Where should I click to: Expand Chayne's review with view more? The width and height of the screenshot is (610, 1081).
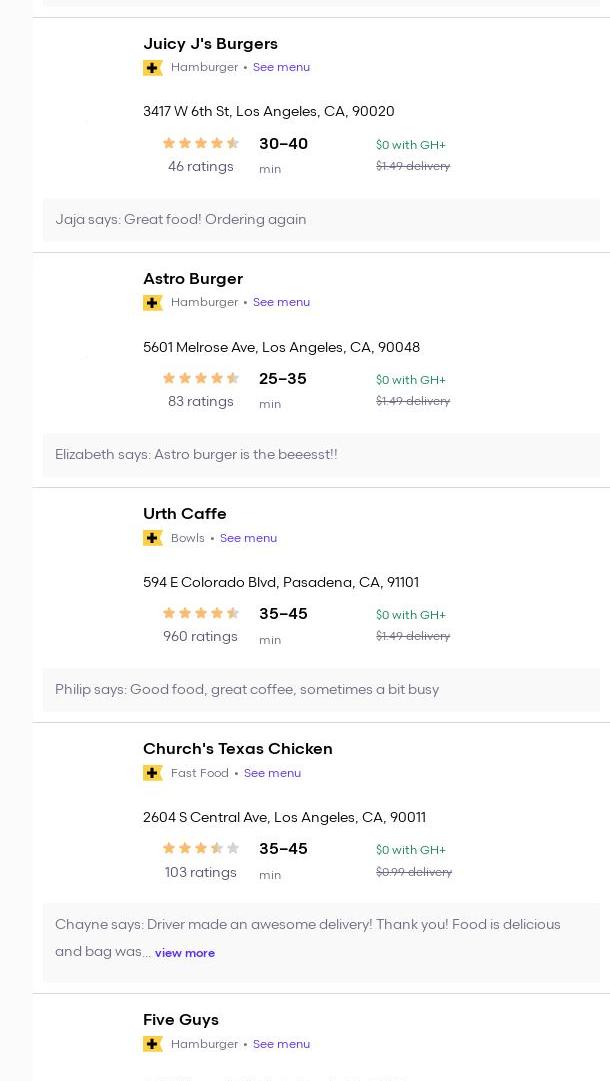(x=185, y=953)
